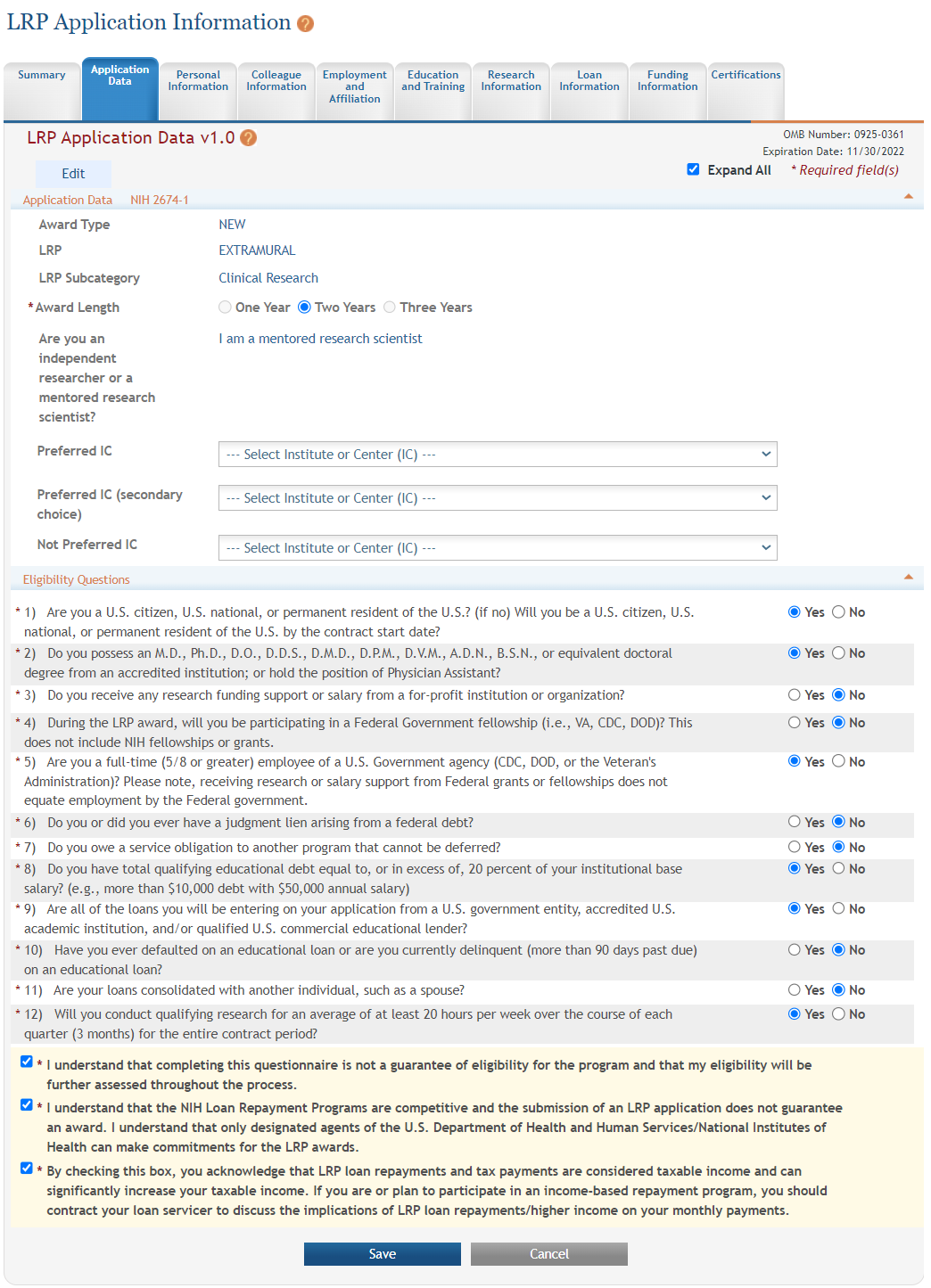Uncheck the eligibility guarantee understanding checkbox
This screenshot has height=1288, width=931.
(x=26, y=1061)
